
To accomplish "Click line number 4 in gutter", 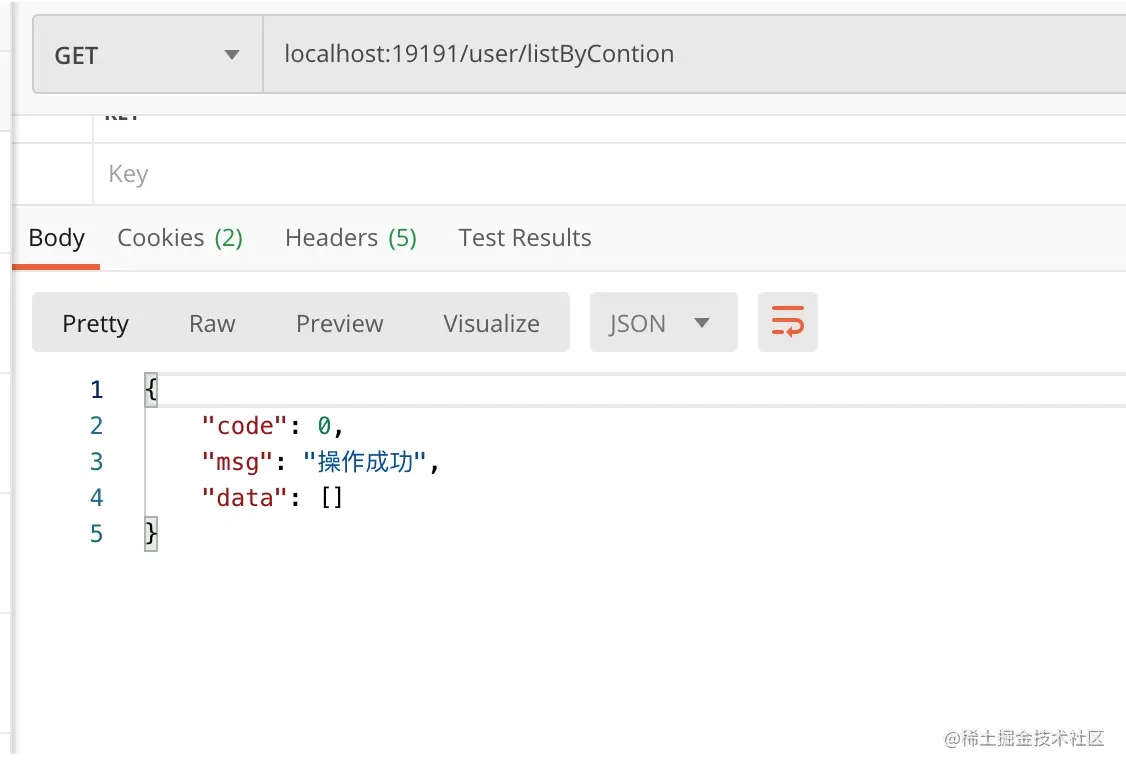I will pos(96,498).
